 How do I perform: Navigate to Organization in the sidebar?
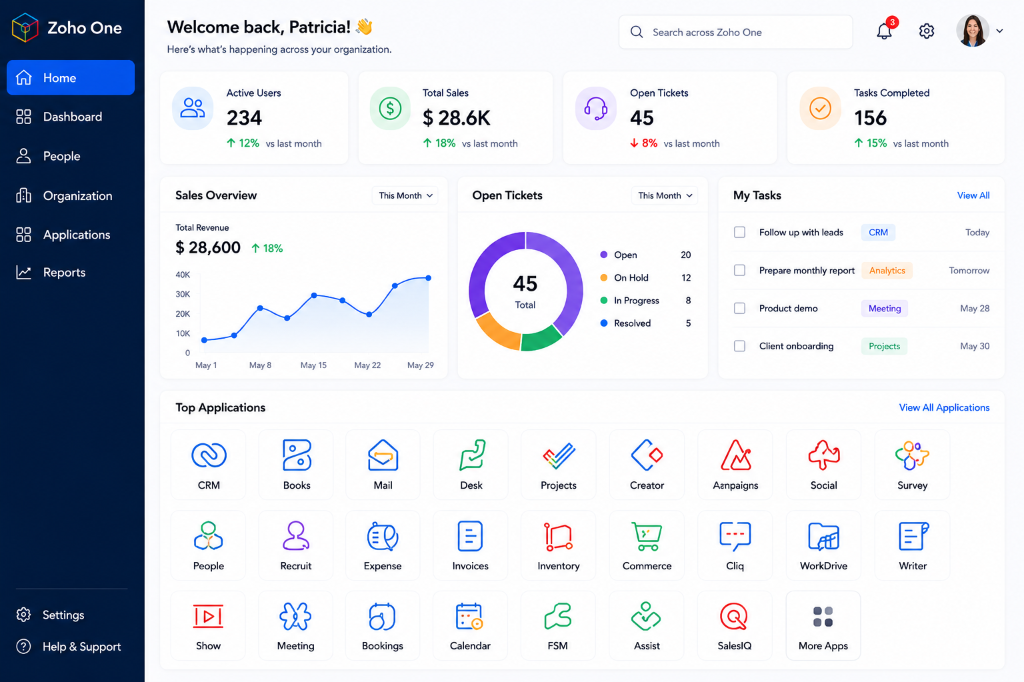[71, 195]
